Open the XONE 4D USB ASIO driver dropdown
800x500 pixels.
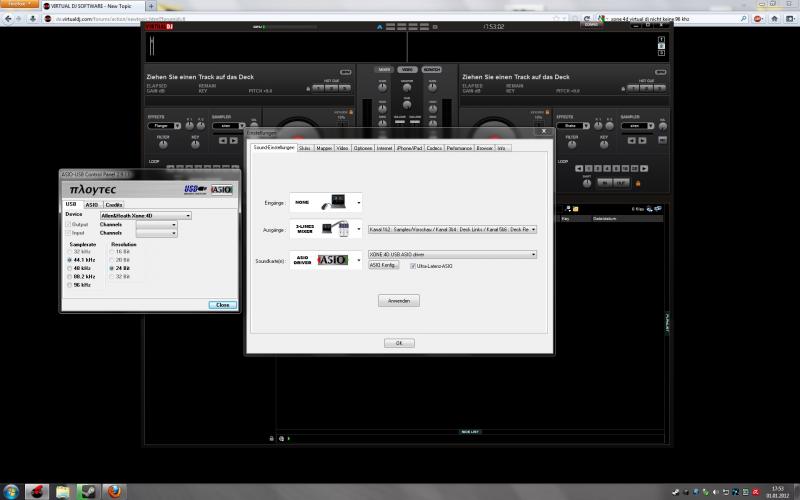[x=452, y=254]
